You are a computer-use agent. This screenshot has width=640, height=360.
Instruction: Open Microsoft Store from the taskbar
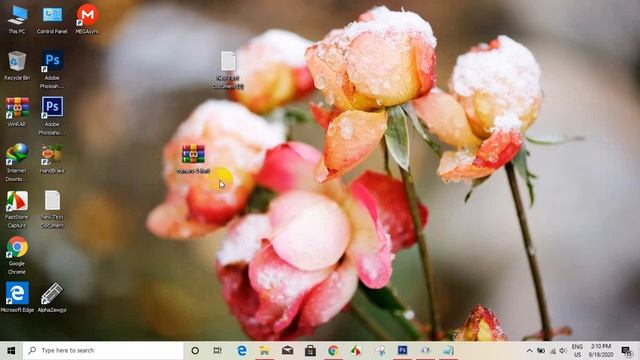point(310,350)
